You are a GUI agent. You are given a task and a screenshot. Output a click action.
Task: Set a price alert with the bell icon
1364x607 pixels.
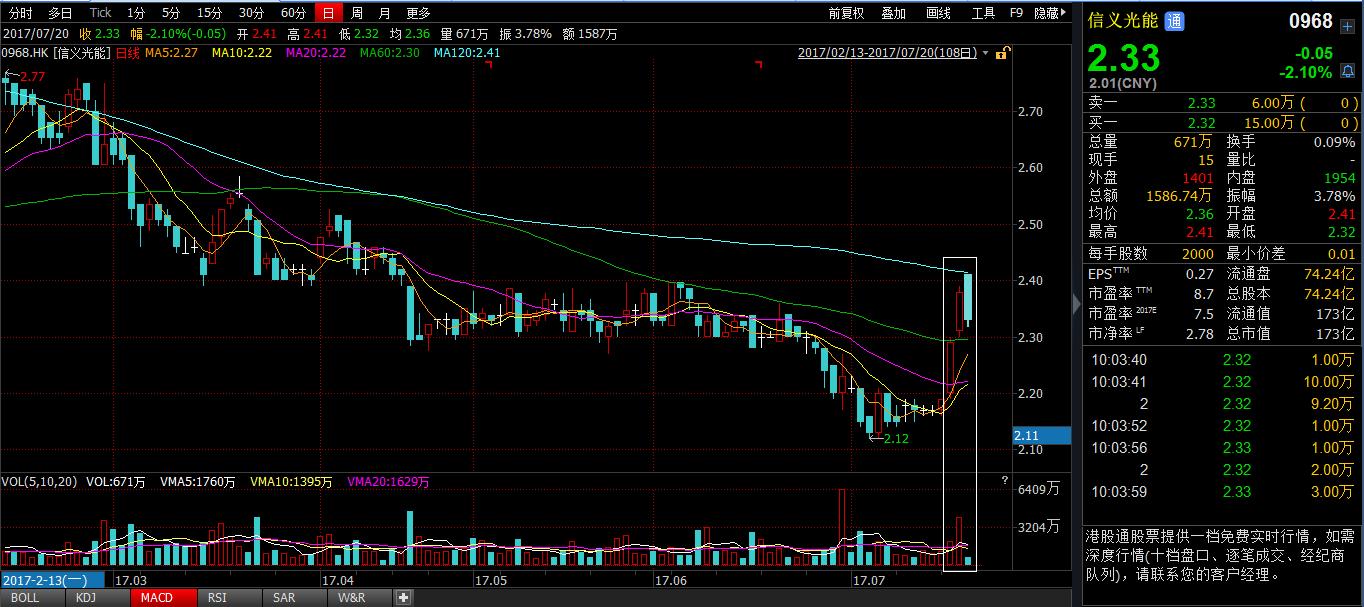(x=1347, y=72)
